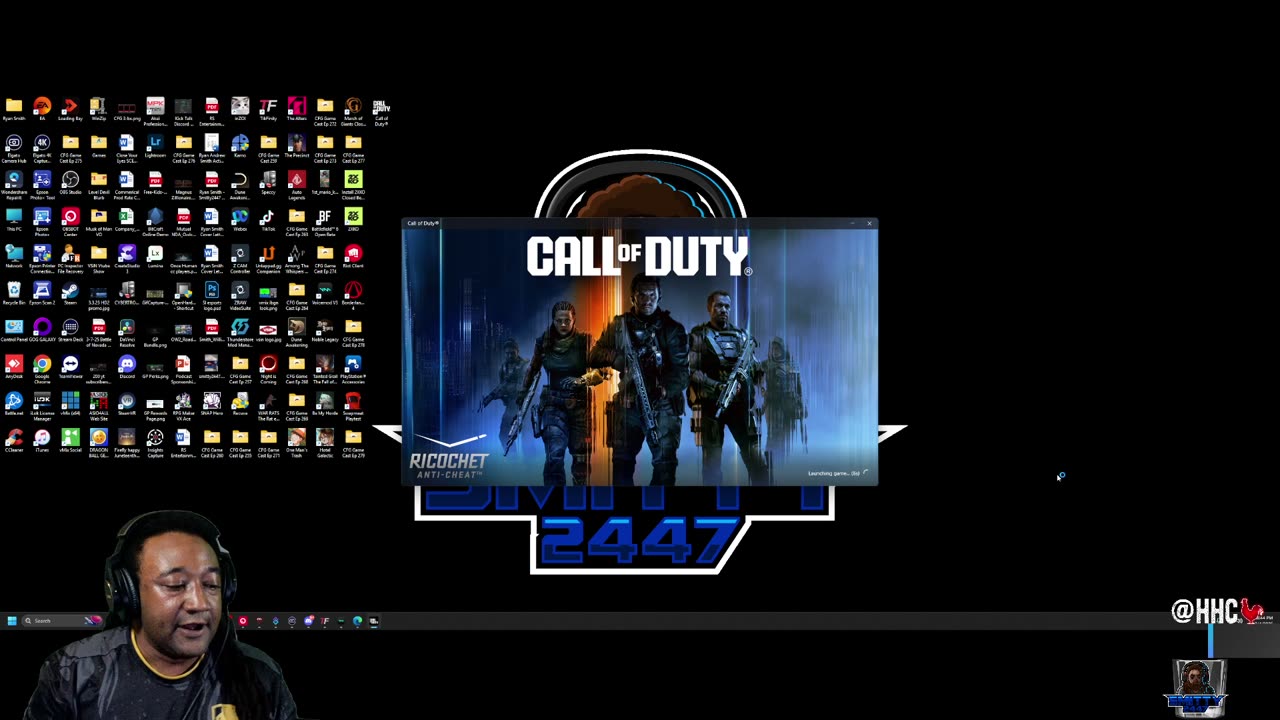Open the TikFinity desktop shortcut
This screenshot has width=1280, height=720.
tap(268, 109)
